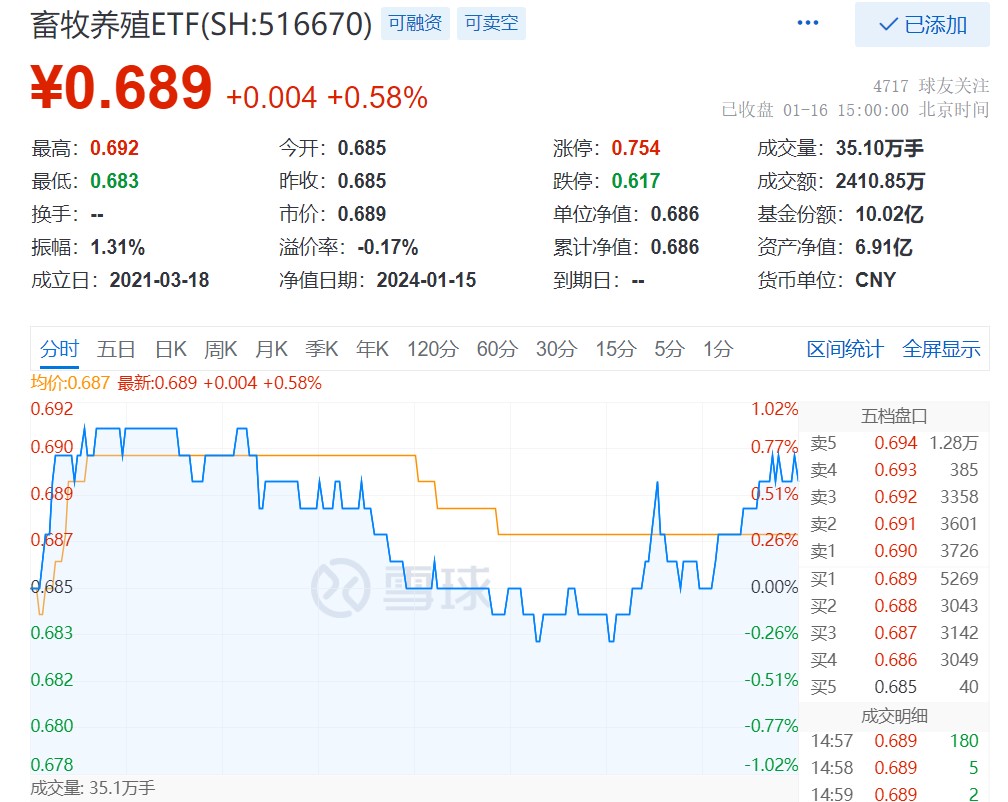
Task: Select the 可卖空 tag
Action: 491,23
